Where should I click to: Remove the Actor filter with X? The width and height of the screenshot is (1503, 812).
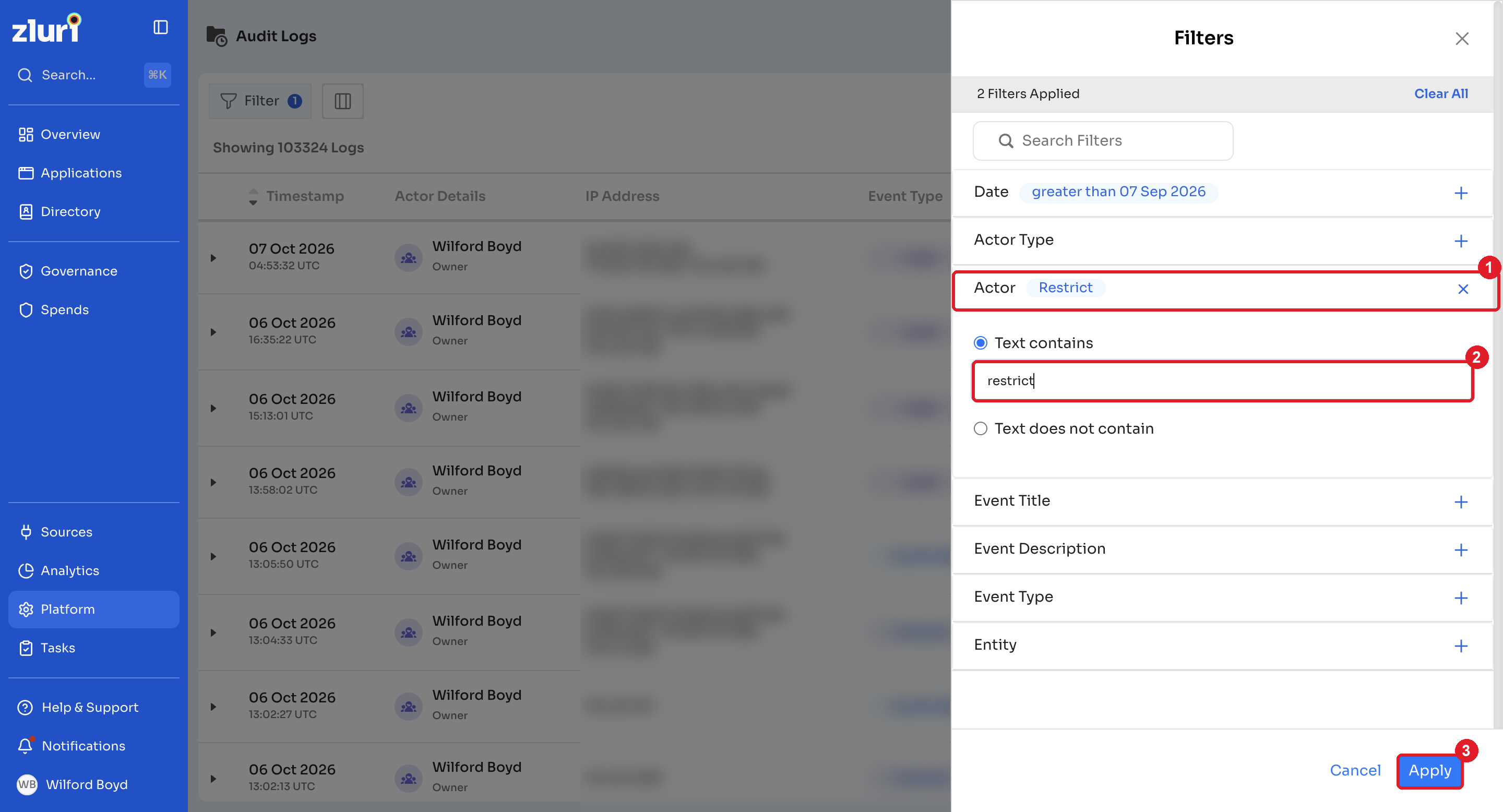pos(1463,289)
